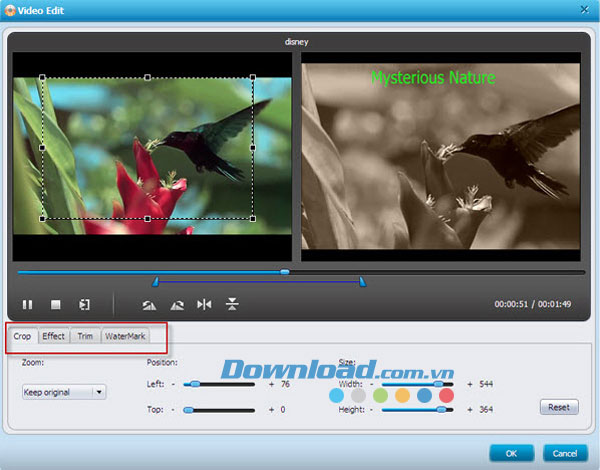The height and width of the screenshot is (470, 600).
Task: Switch to the Crop tab
Action: [x=22, y=336]
